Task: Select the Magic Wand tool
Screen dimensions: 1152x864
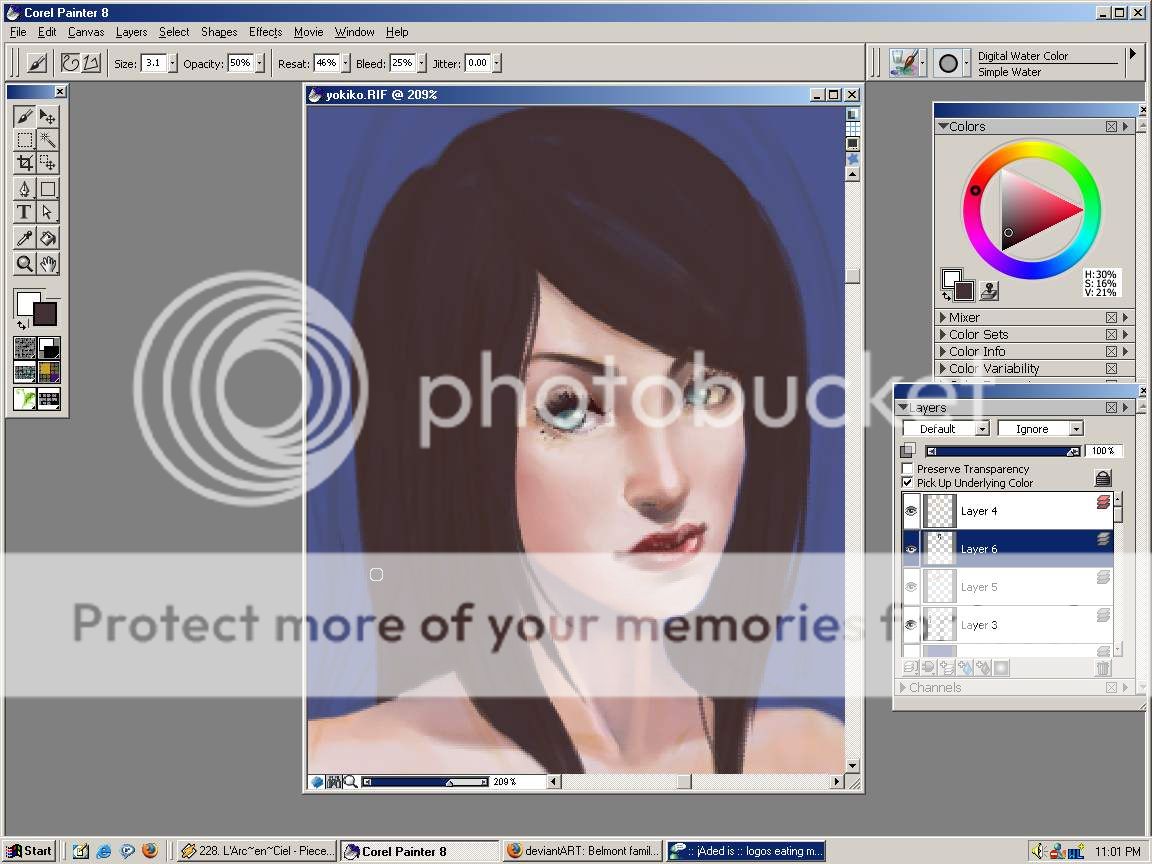Action: tap(48, 140)
